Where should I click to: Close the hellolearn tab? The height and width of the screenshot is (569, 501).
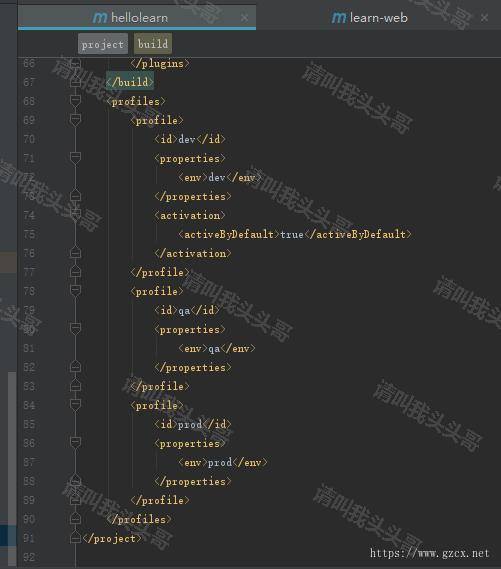(x=245, y=17)
